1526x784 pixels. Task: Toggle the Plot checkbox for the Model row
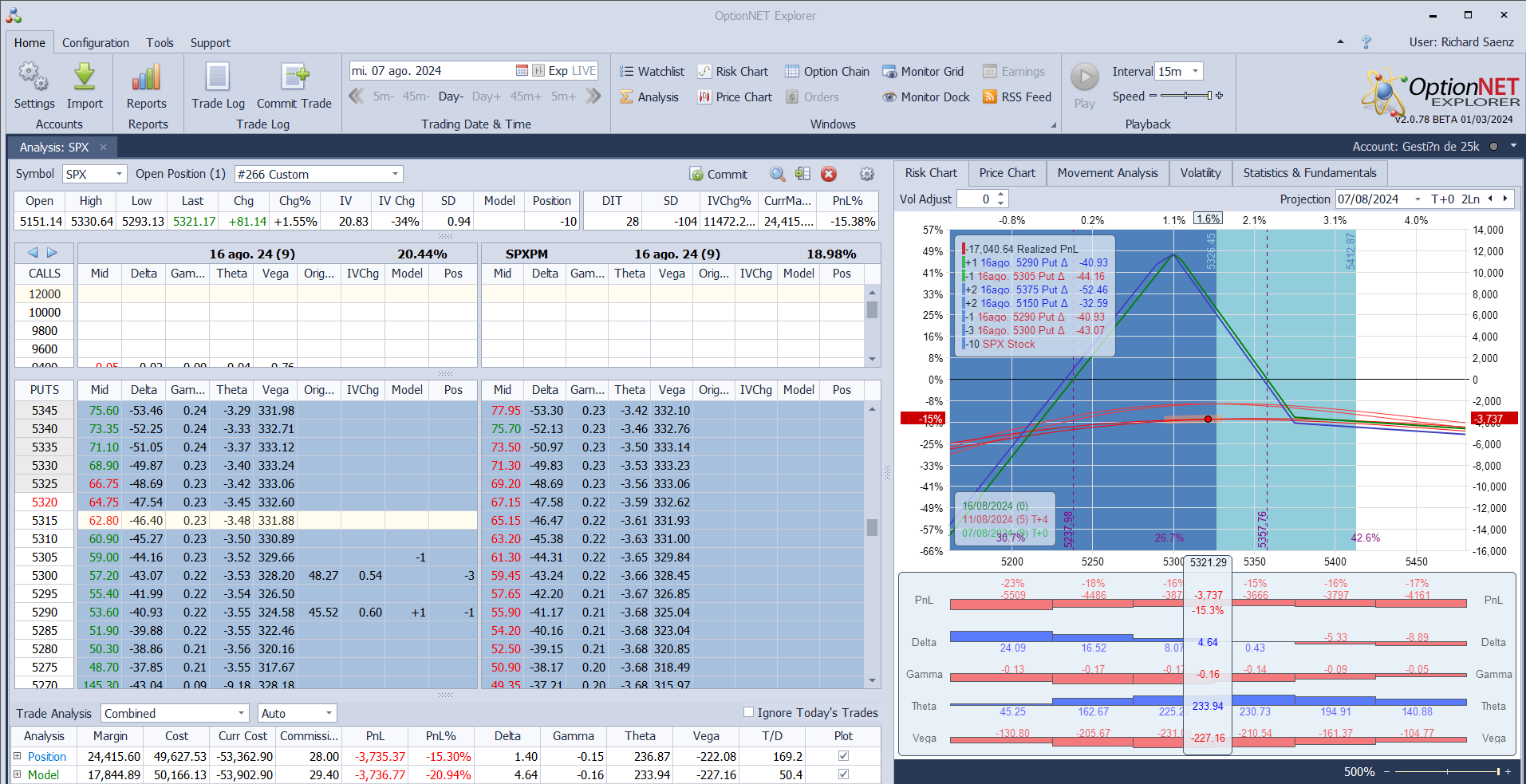[843, 774]
